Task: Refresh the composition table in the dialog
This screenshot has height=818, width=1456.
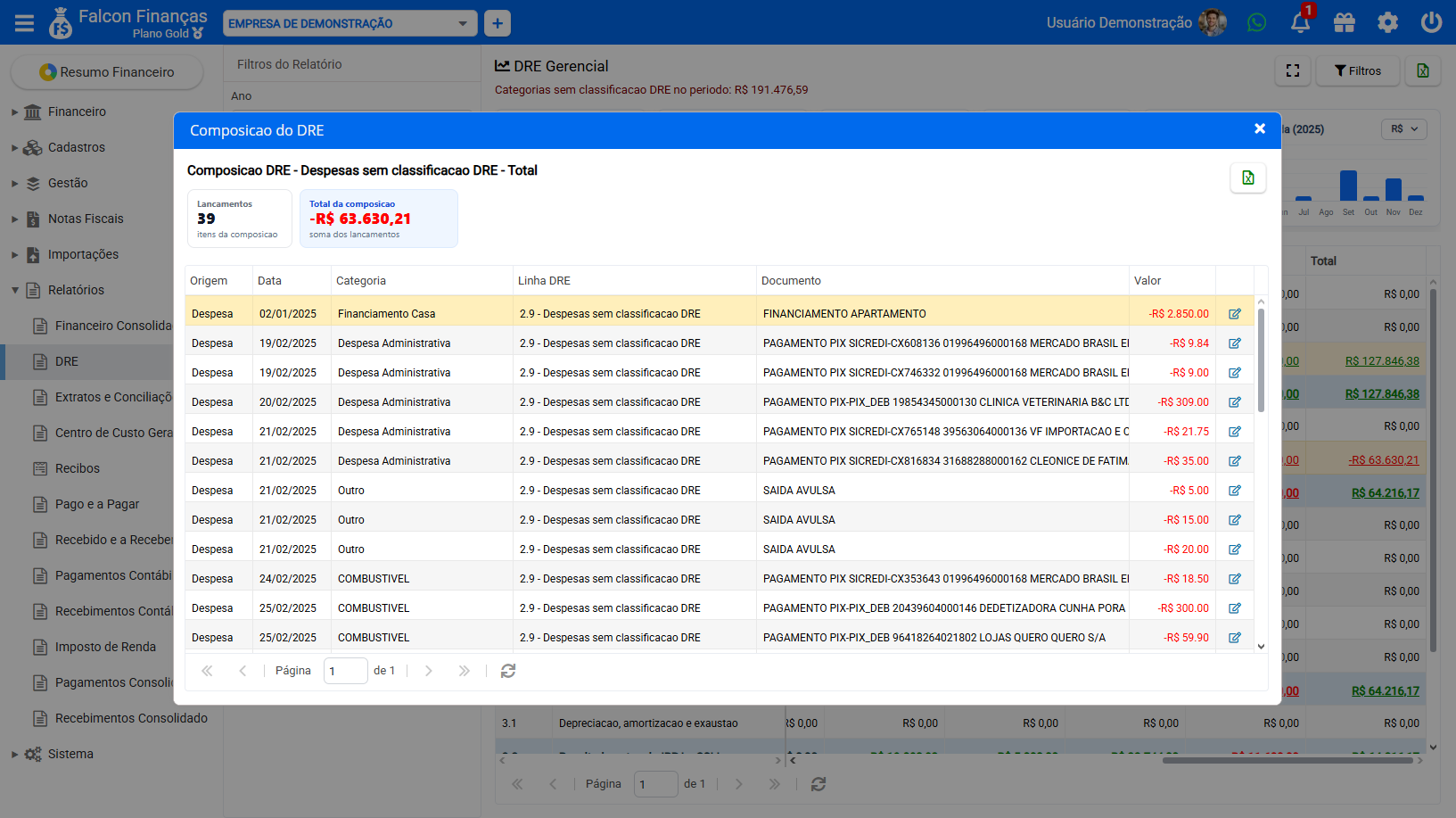Action: pyautogui.click(x=508, y=671)
